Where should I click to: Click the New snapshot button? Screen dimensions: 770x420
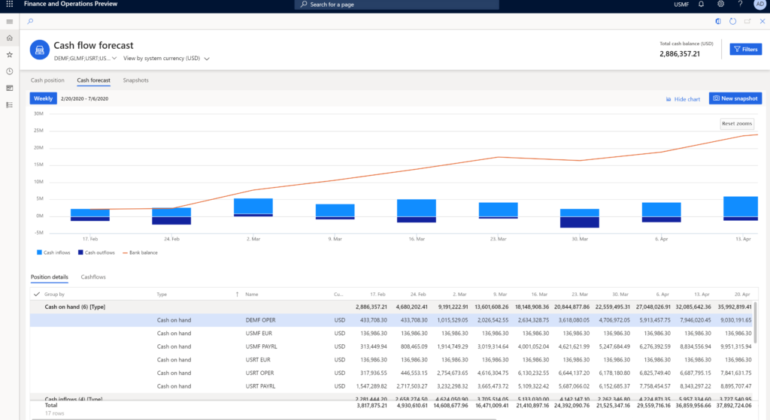(x=735, y=99)
